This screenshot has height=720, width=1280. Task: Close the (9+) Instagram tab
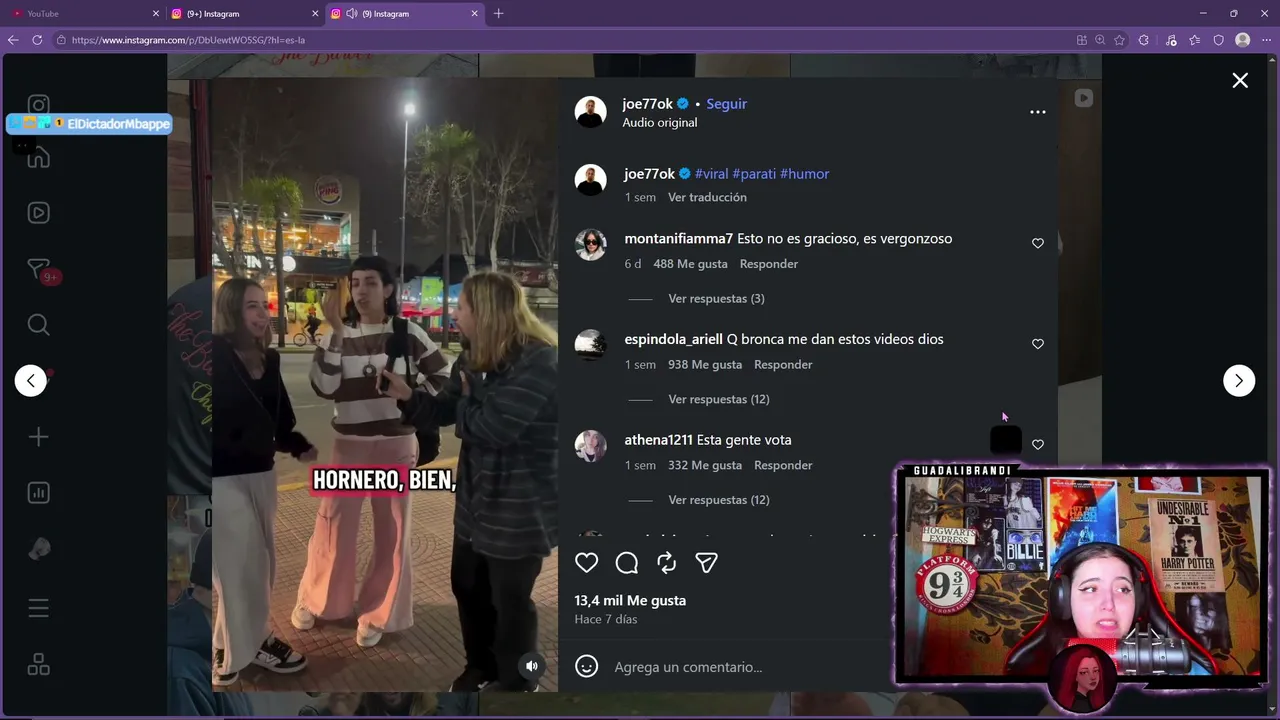tap(315, 14)
